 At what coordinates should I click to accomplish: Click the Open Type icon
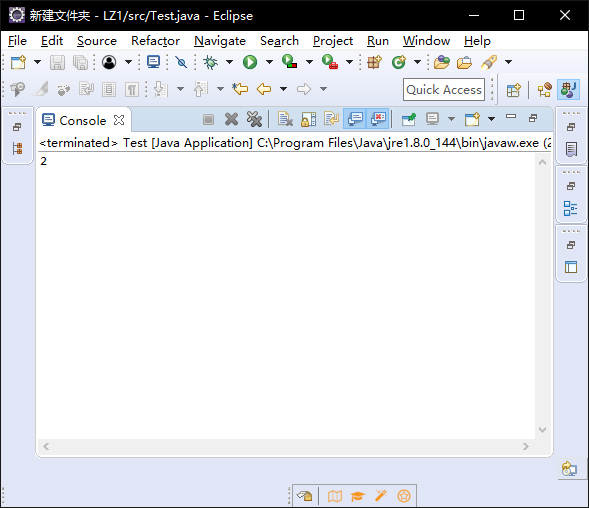[442, 62]
